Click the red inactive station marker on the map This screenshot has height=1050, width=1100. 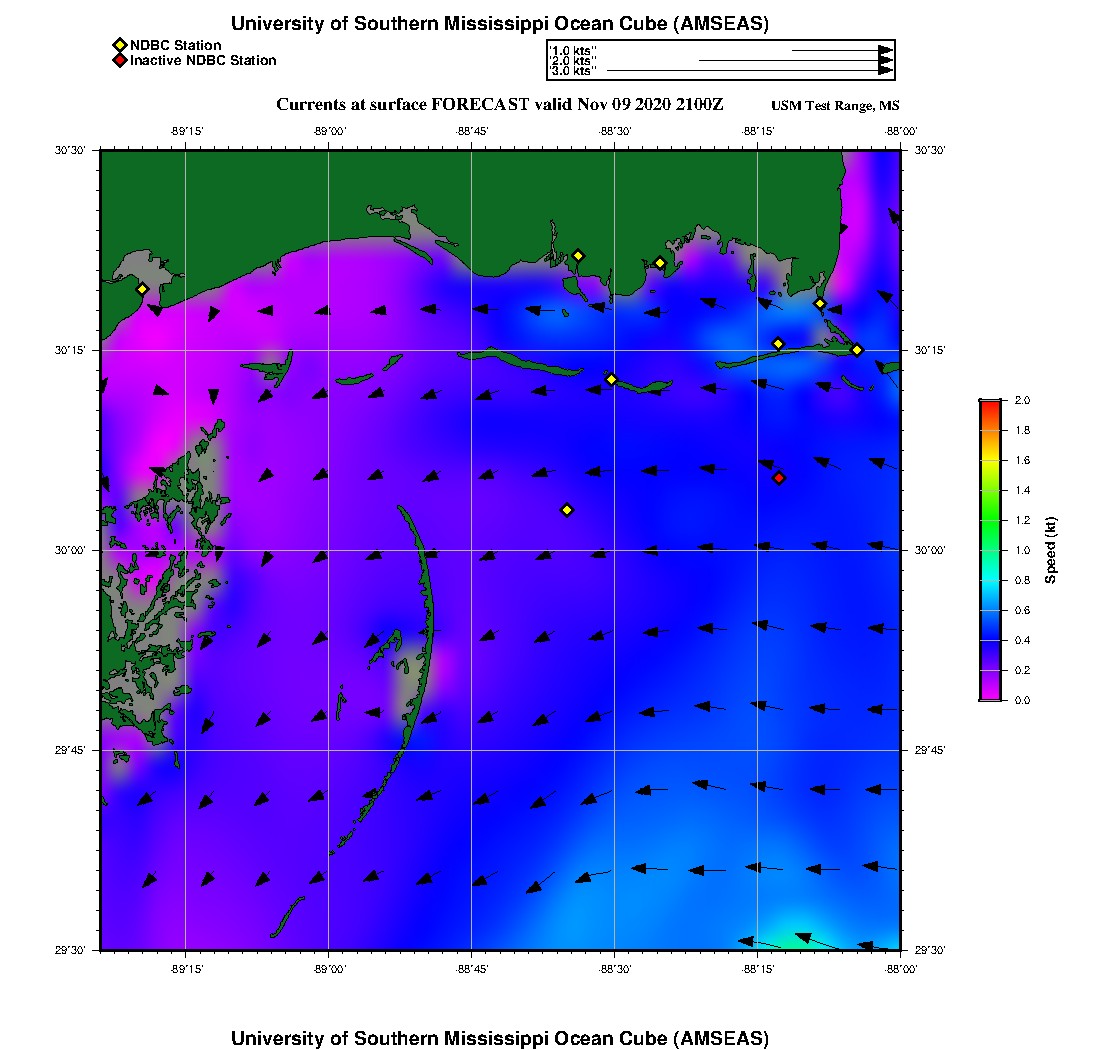779,478
